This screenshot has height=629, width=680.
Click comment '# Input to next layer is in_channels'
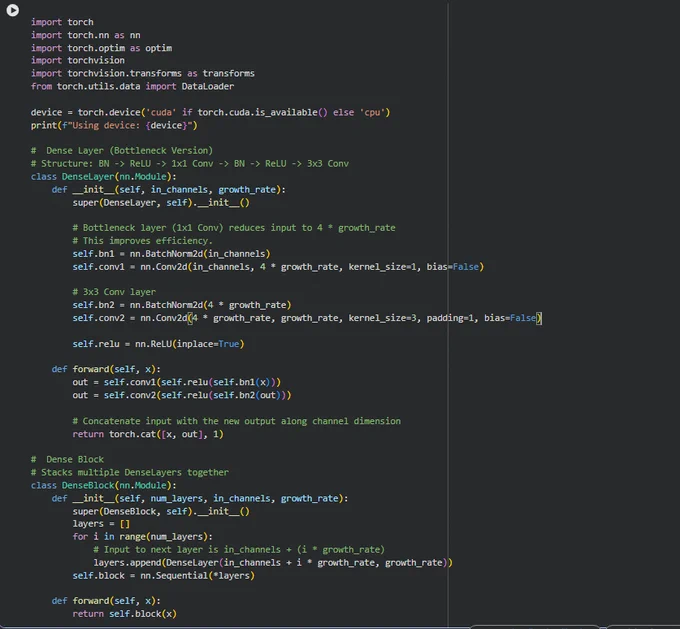point(239,550)
